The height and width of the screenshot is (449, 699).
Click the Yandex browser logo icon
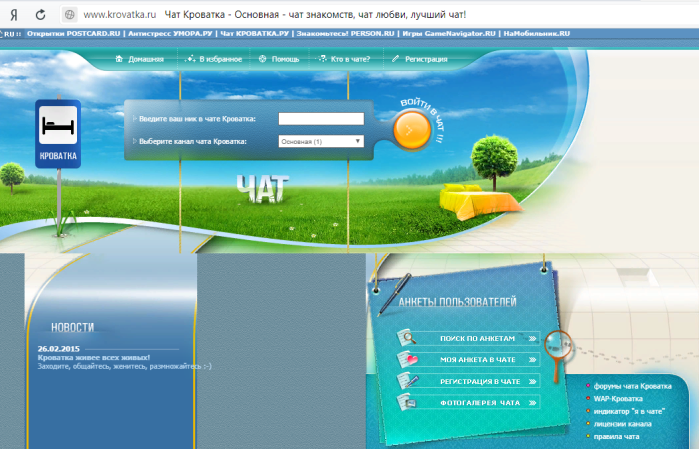pos(14,15)
